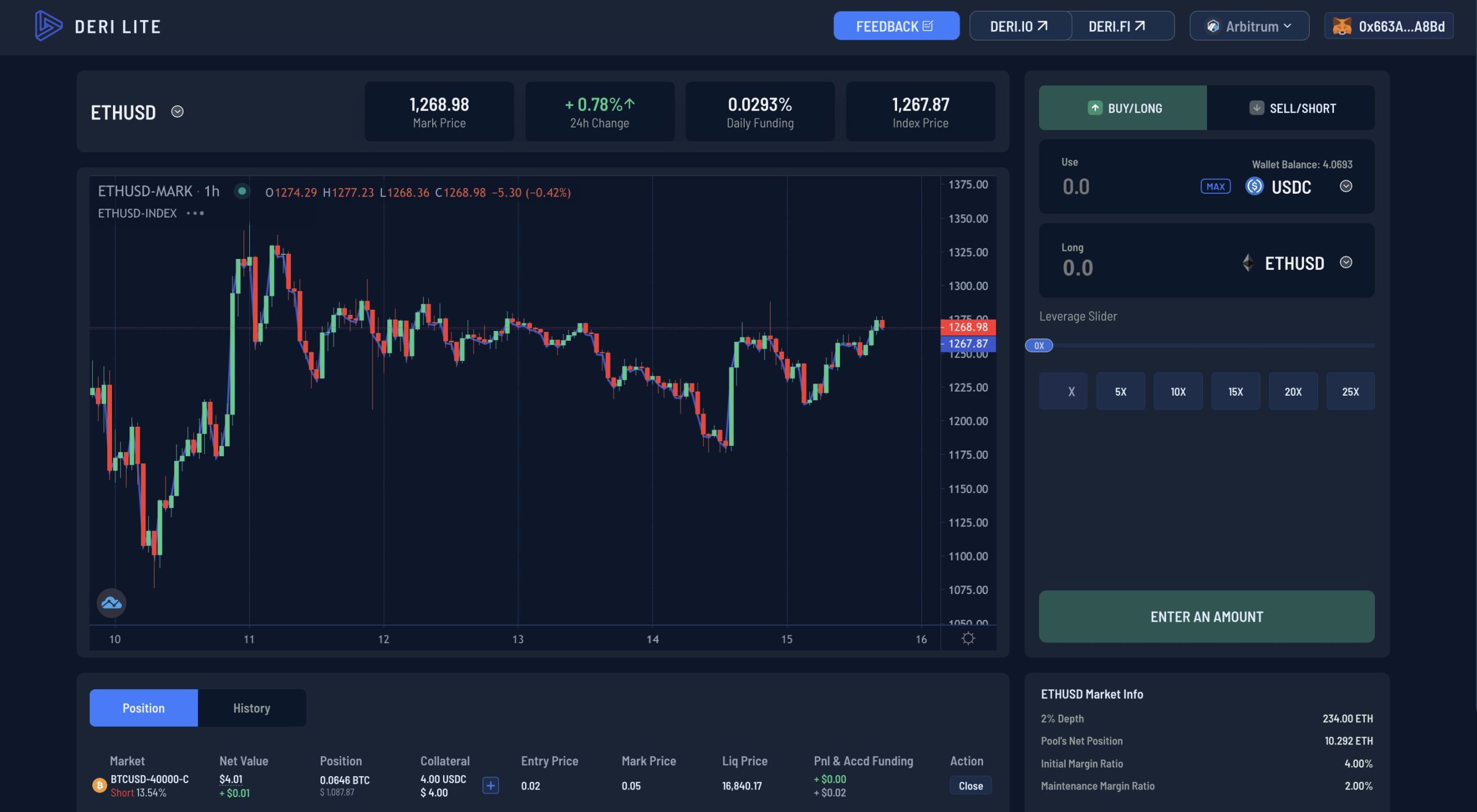1477x812 pixels.
Task: Open the chart settings gear icon
Action: pyautogui.click(x=968, y=638)
